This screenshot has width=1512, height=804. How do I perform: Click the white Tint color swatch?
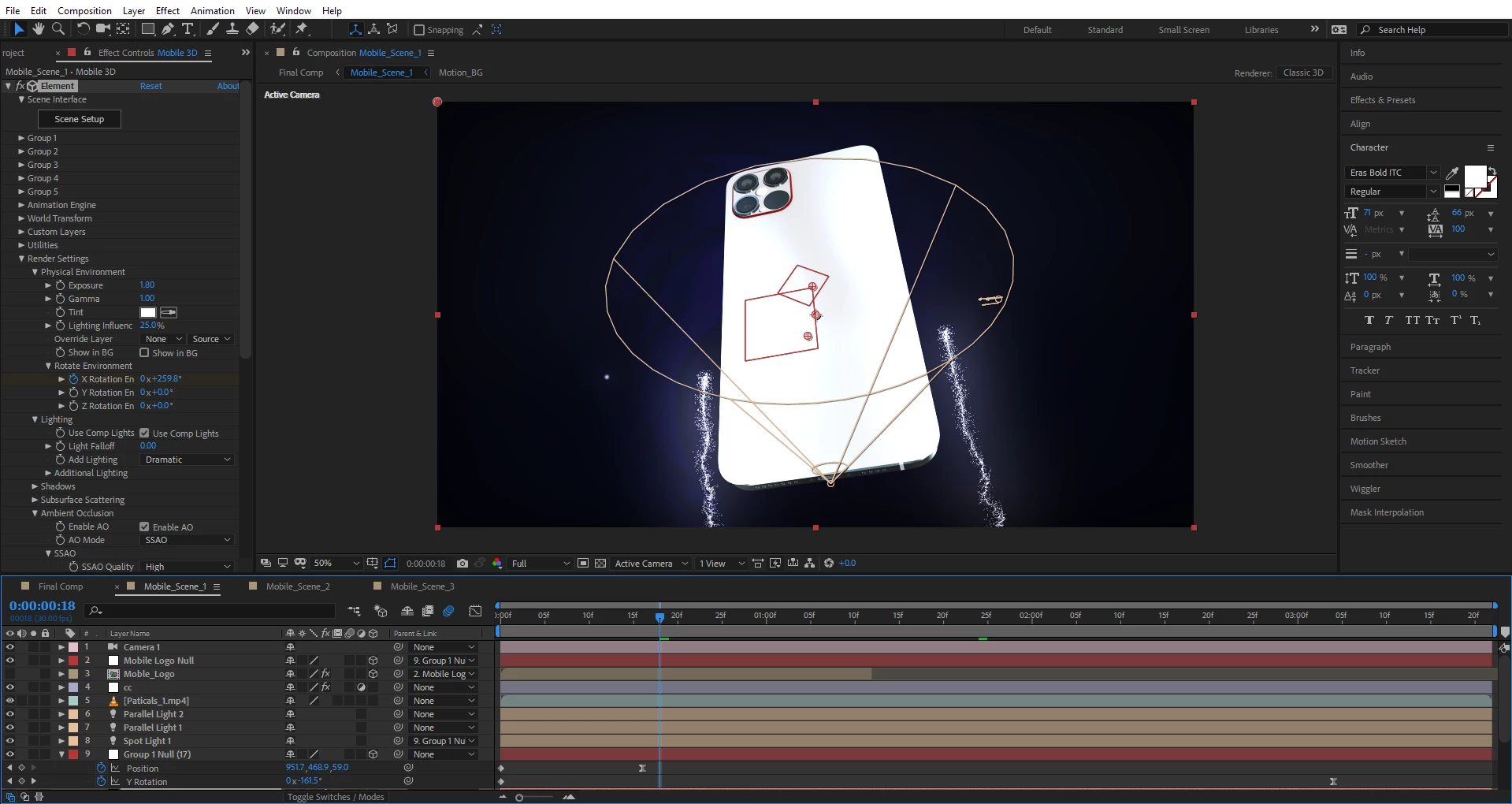148,313
